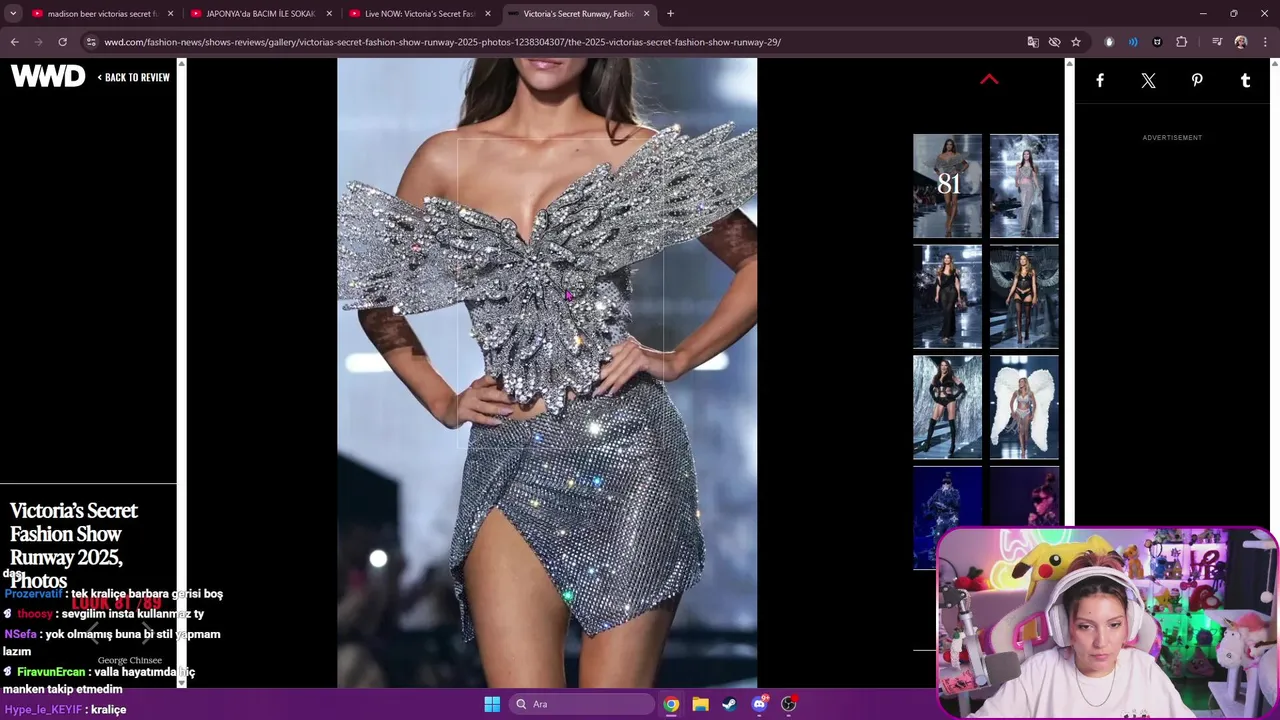Open the media control music icon
The width and height of the screenshot is (1280, 720).
coord(1217,42)
